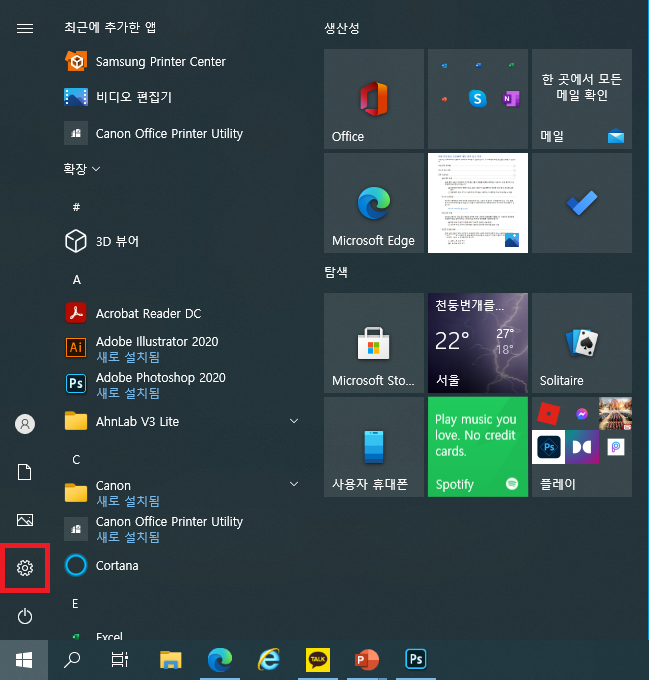
Task: Open the weather tile for 서울
Action: point(478,343)
